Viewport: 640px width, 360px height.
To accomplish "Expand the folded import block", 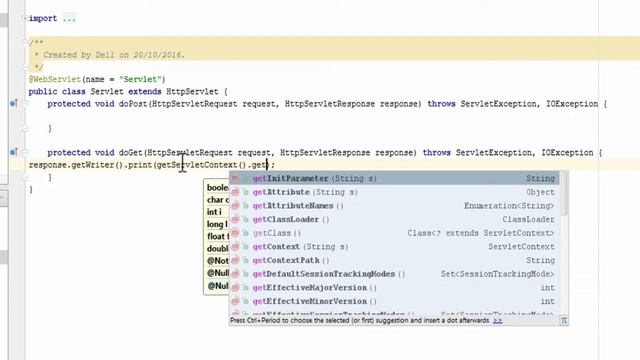I will (25, 18).
